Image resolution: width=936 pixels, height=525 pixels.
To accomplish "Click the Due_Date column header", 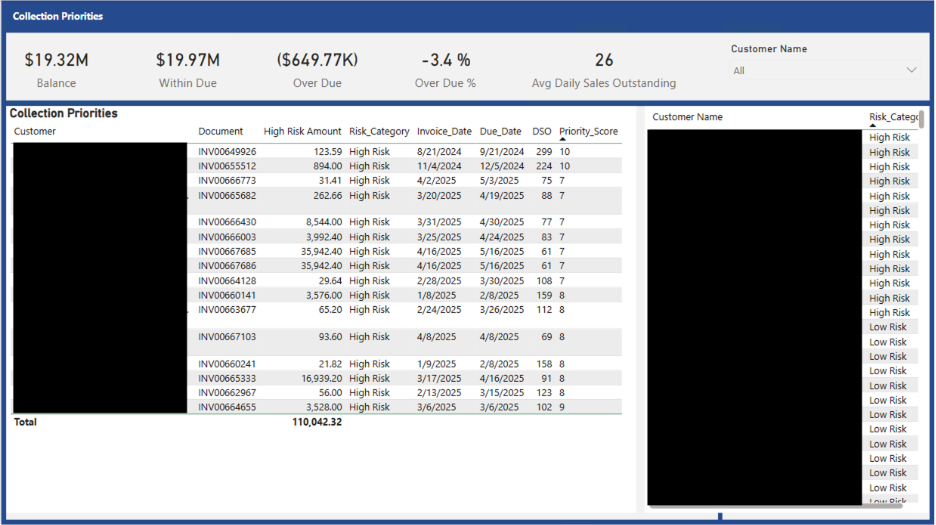I will 500,131.
